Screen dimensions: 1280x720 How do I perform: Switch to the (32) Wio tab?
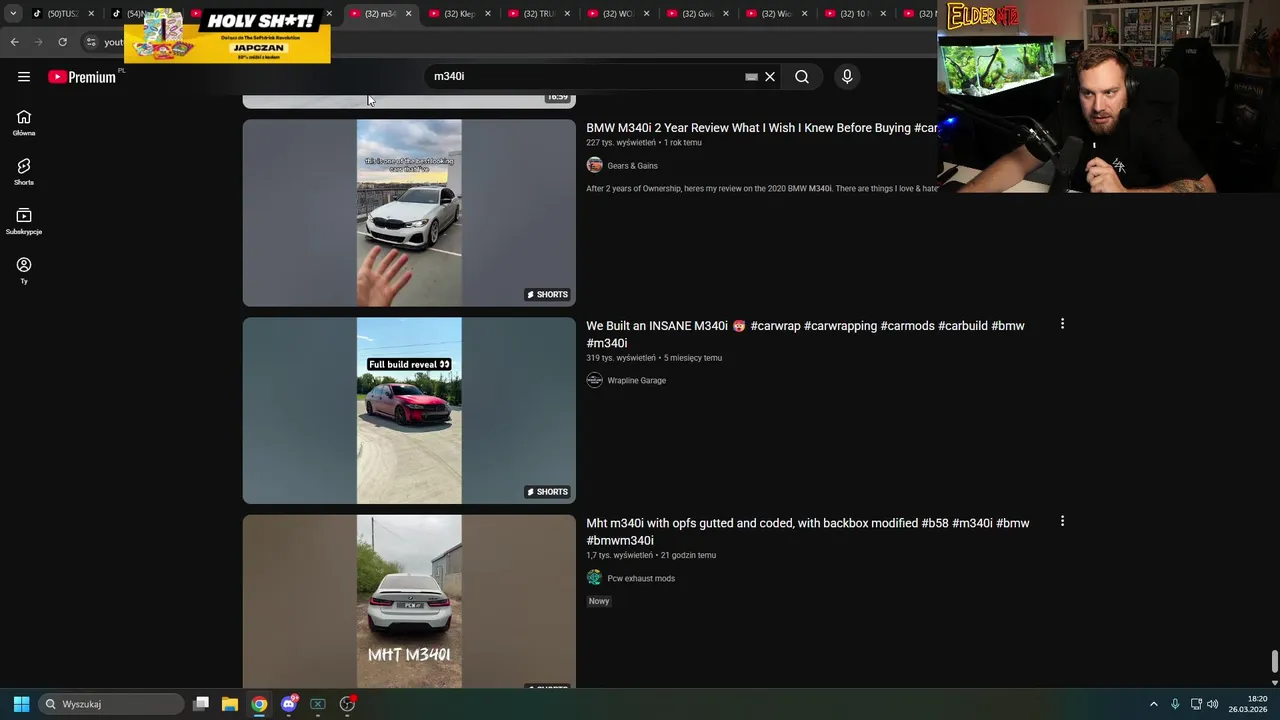775,14
